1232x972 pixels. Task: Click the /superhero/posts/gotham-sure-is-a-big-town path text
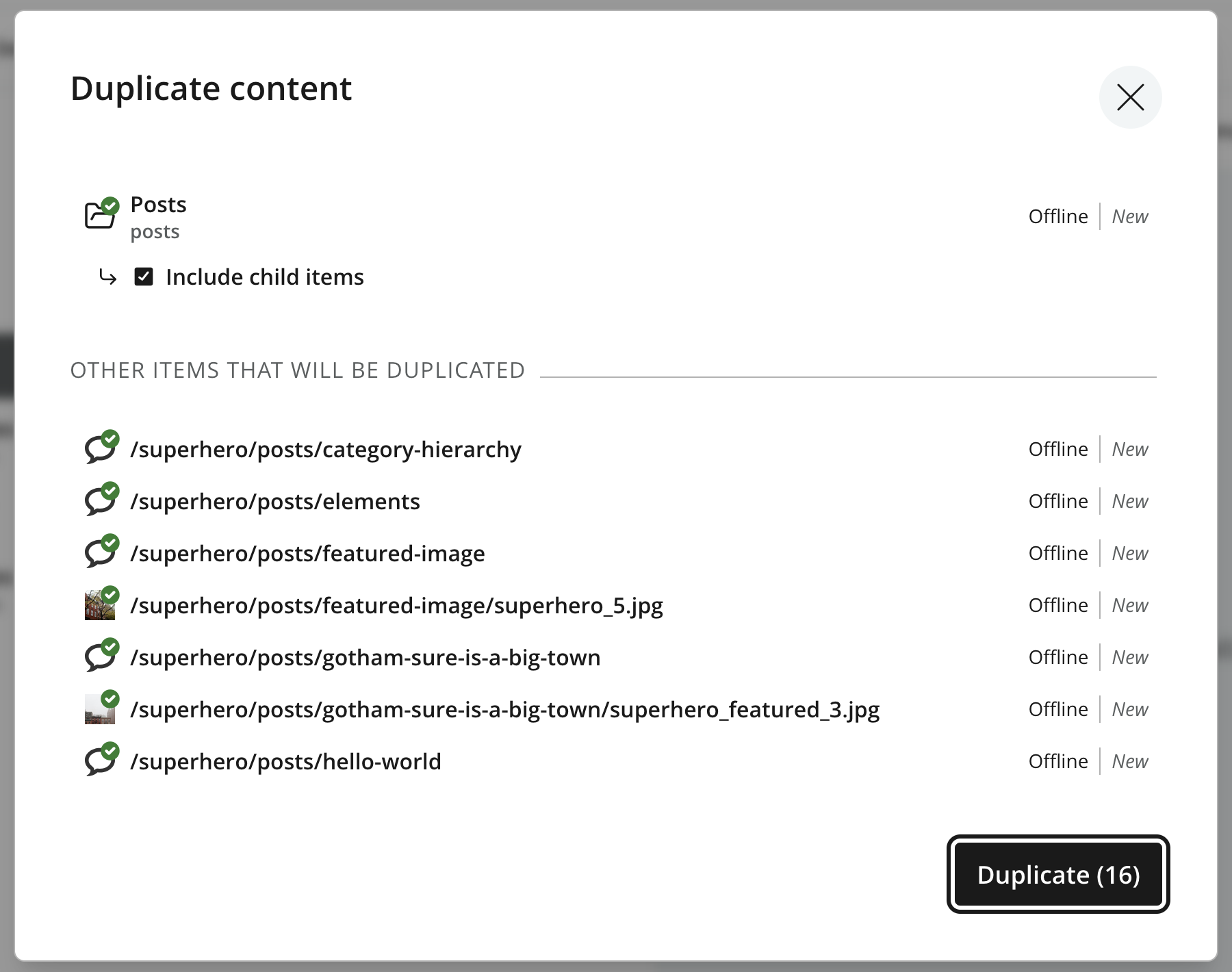tap(365, 658)
